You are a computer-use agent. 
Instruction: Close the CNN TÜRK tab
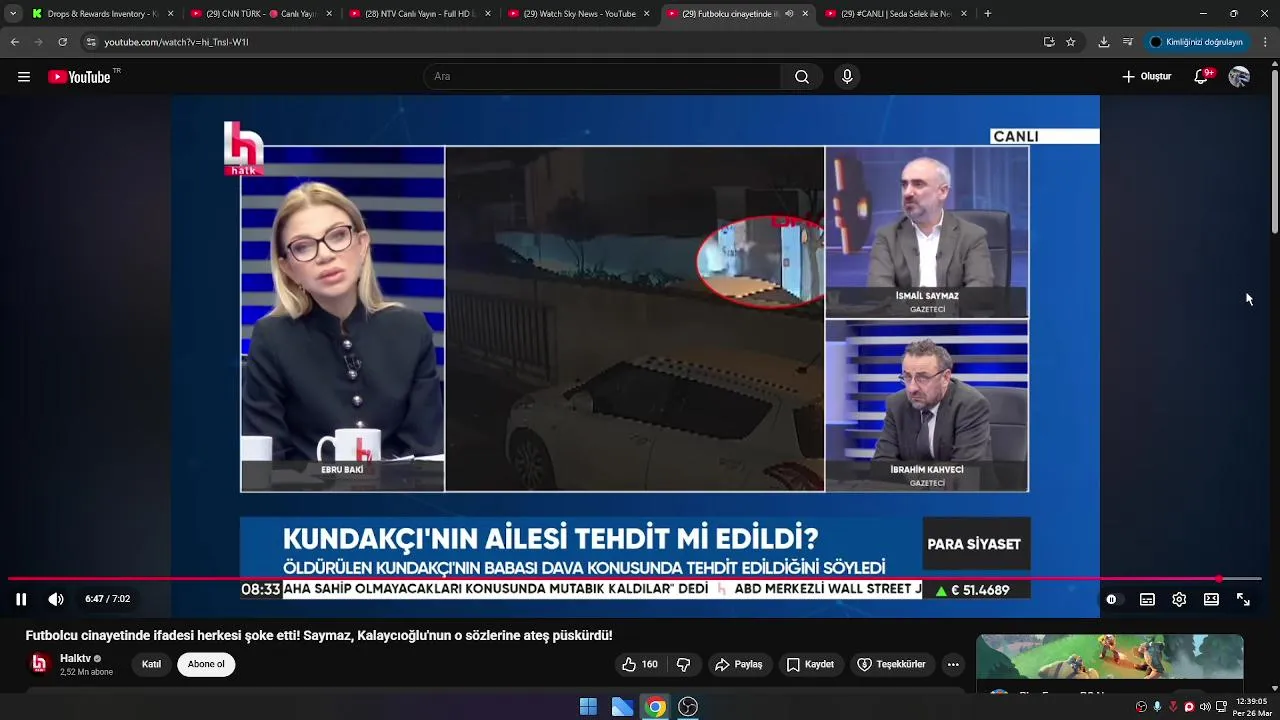(329, 14)
